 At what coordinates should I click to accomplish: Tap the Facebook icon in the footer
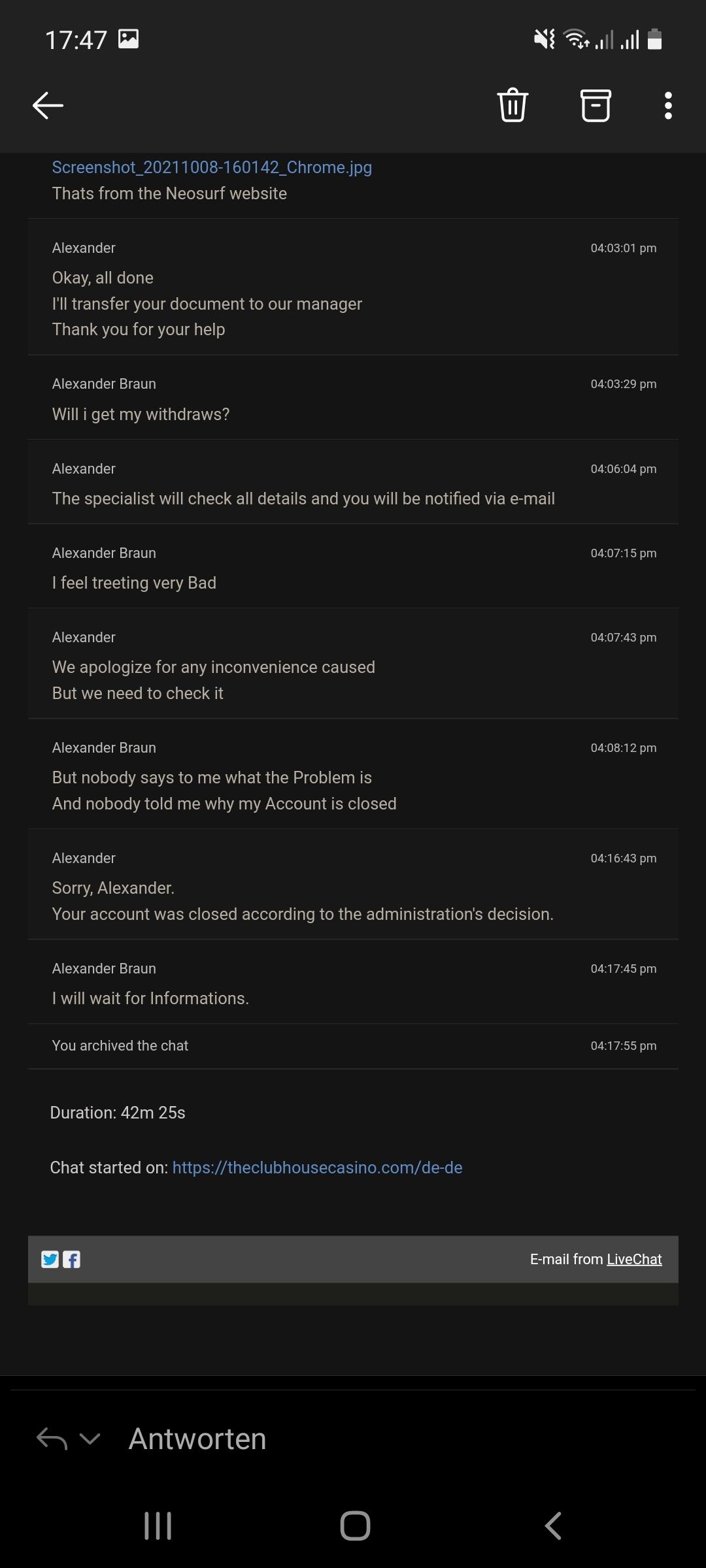pyautogui.click(x=71, y=1259)
